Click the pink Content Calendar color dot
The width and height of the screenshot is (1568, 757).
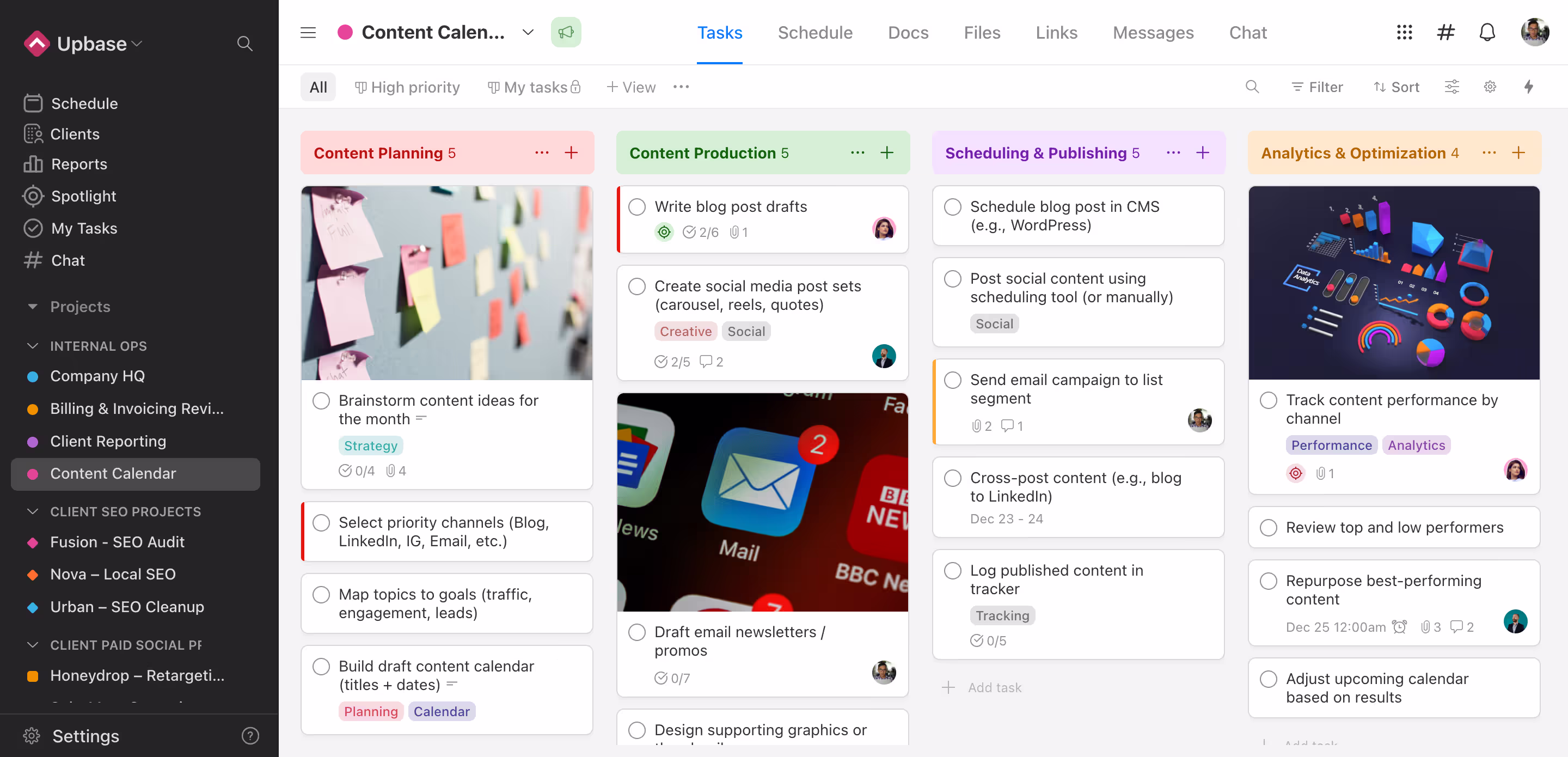coord(345,32)
